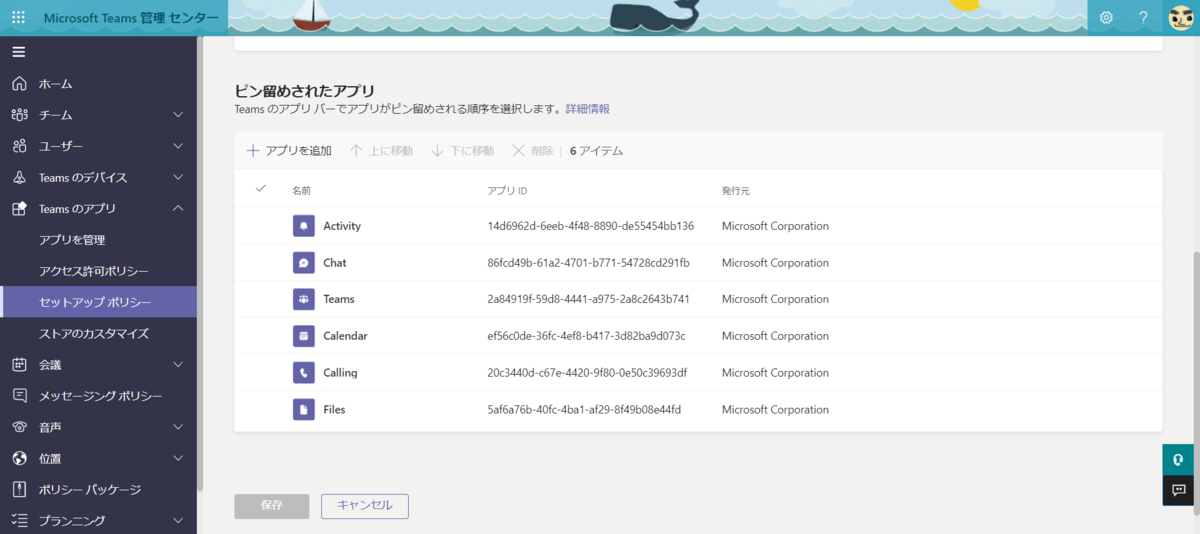Click the 発行元 column header

[736, 189]
